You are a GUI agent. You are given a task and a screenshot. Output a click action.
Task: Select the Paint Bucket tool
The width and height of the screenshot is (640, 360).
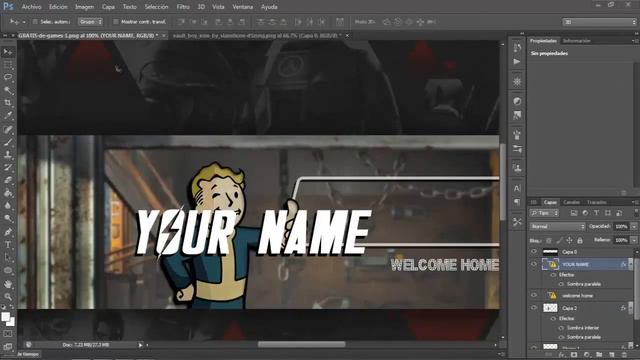8,193
